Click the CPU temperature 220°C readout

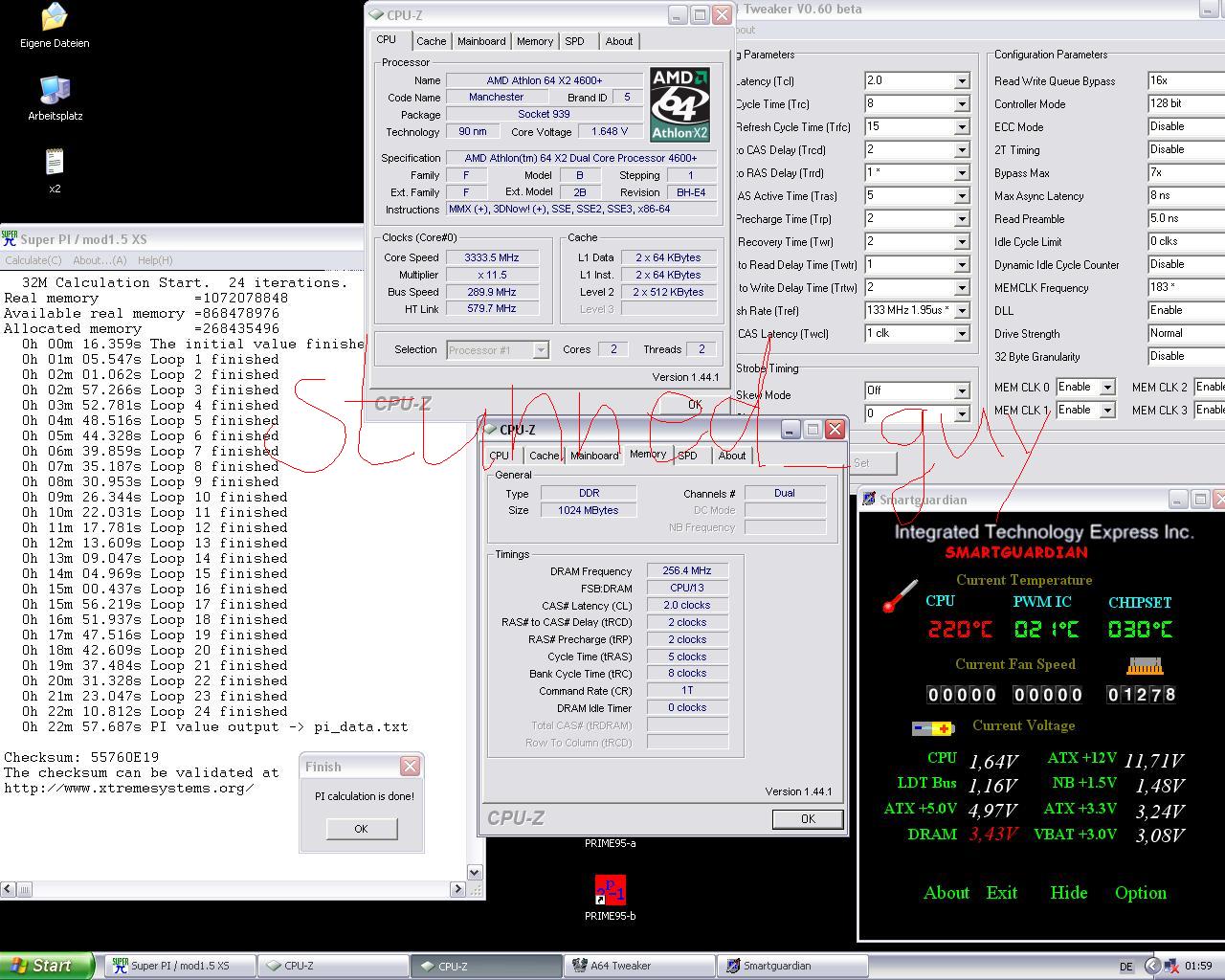(x=960, y=630)
